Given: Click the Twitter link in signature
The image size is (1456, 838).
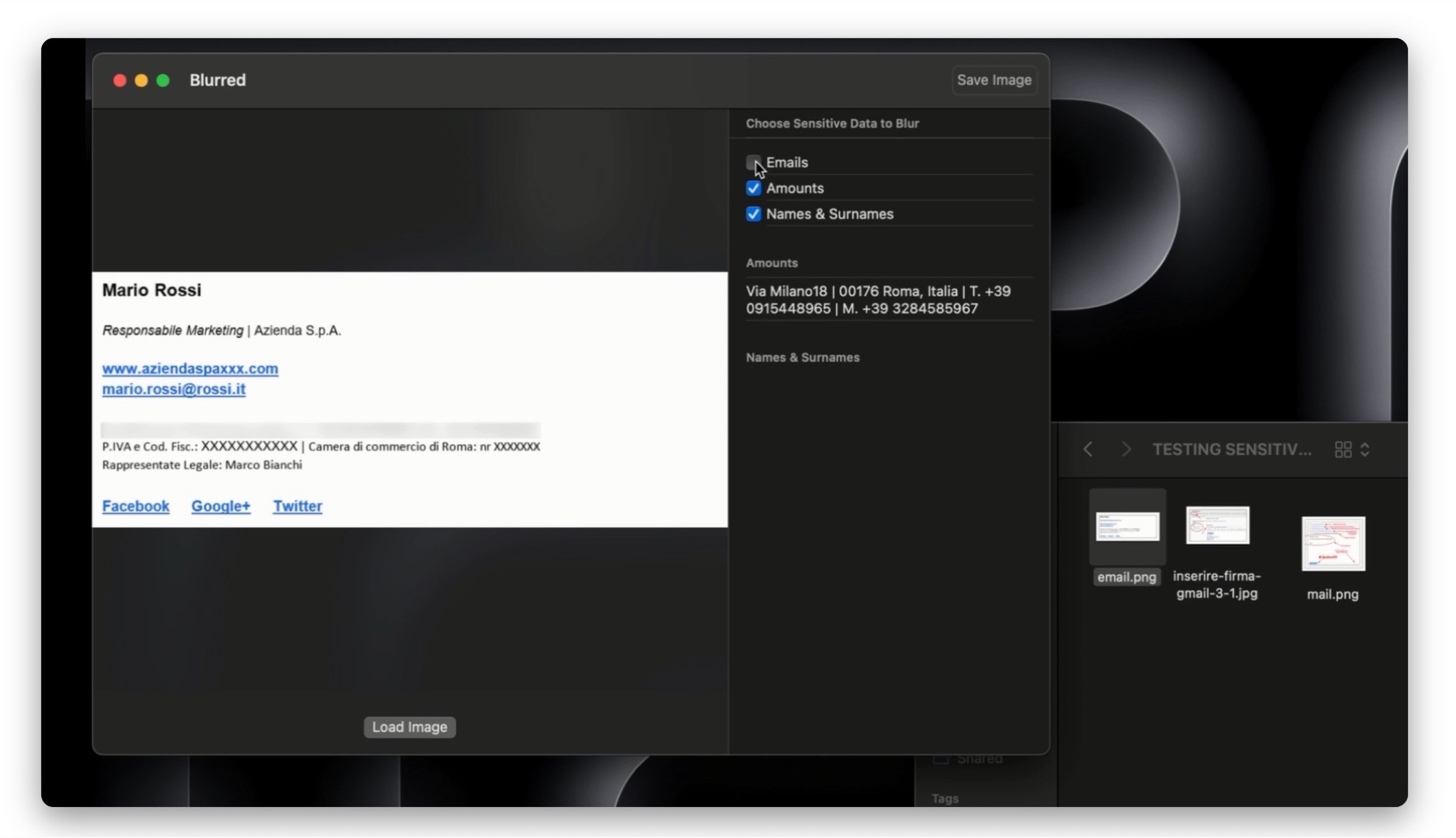Looking at the screenshot, I should point(297,505).
